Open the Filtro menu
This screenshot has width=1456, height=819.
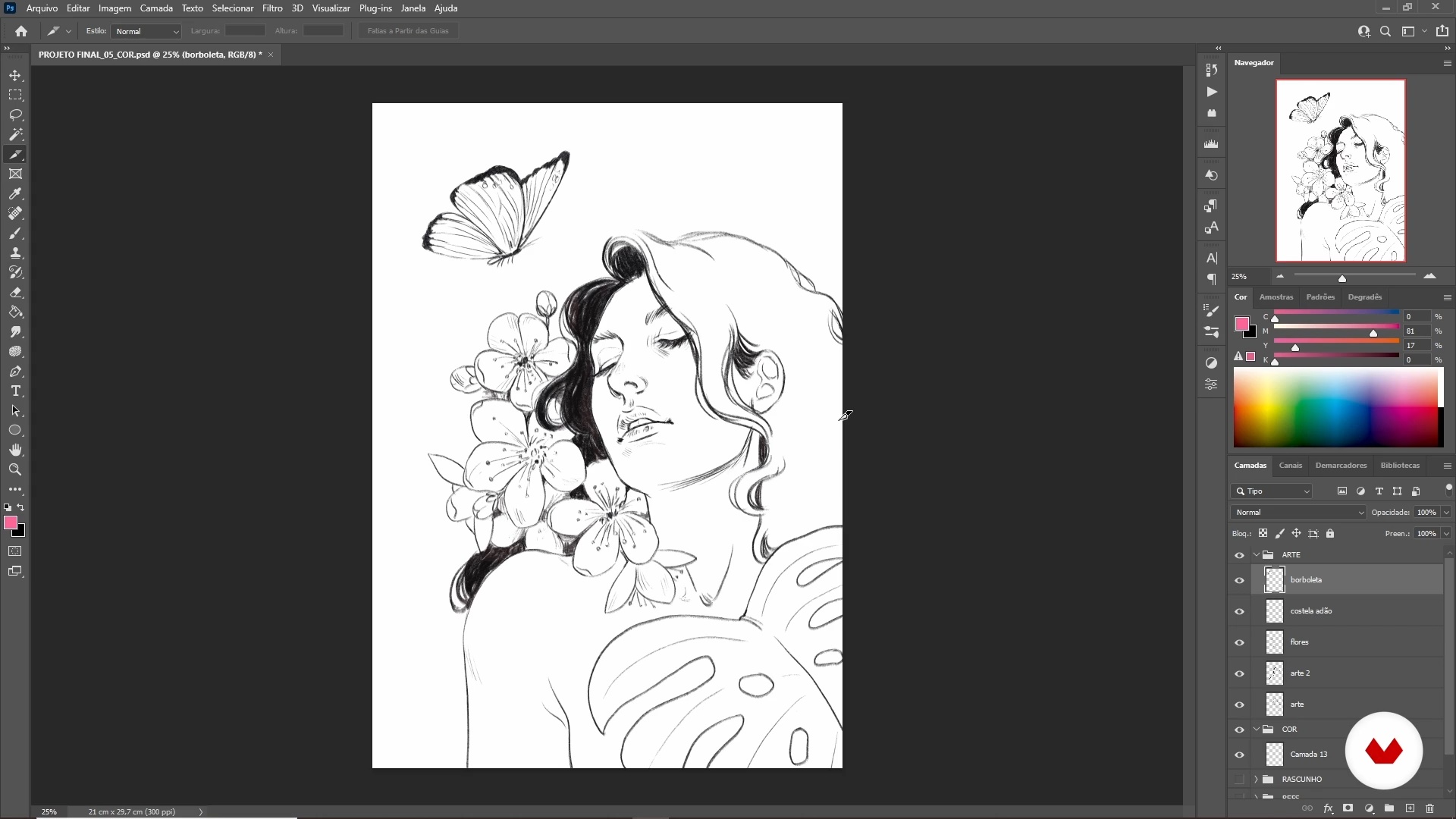(x=272, y=8)
